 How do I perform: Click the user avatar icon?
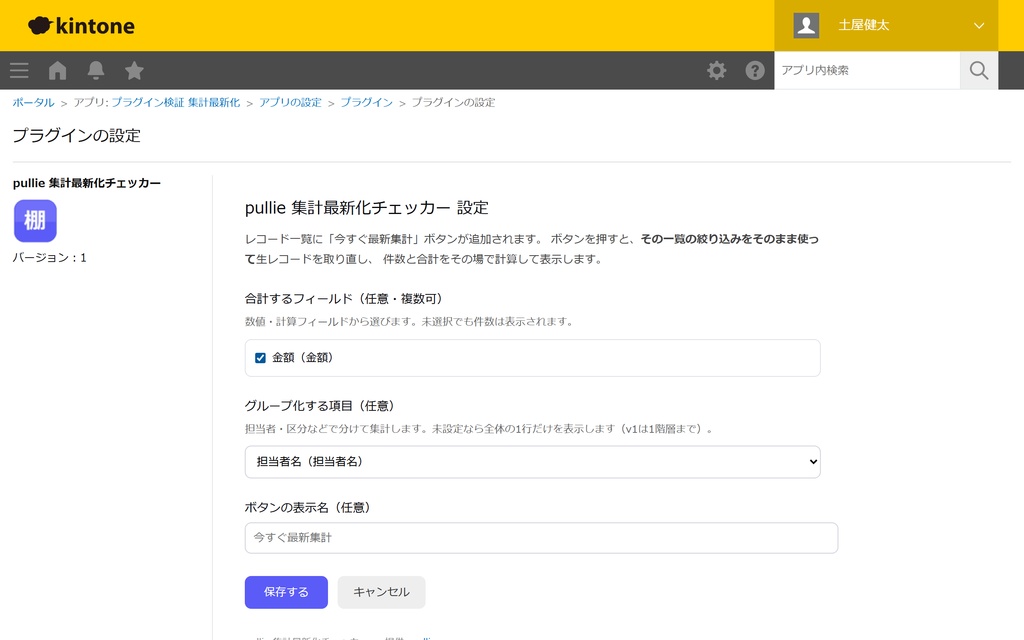pyautogui.click(x=807, y=25)
